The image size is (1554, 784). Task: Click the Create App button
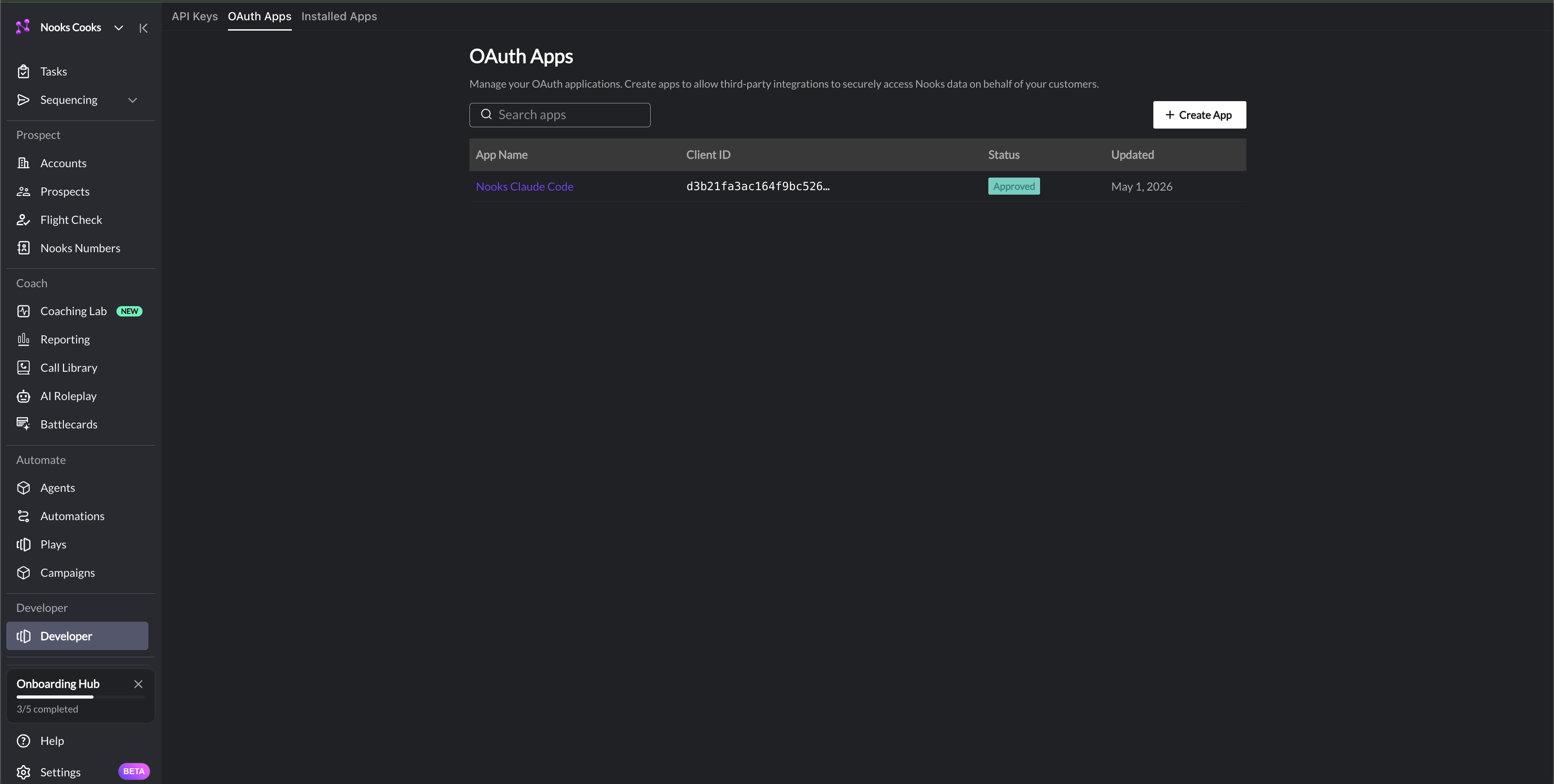(1199, 115)
